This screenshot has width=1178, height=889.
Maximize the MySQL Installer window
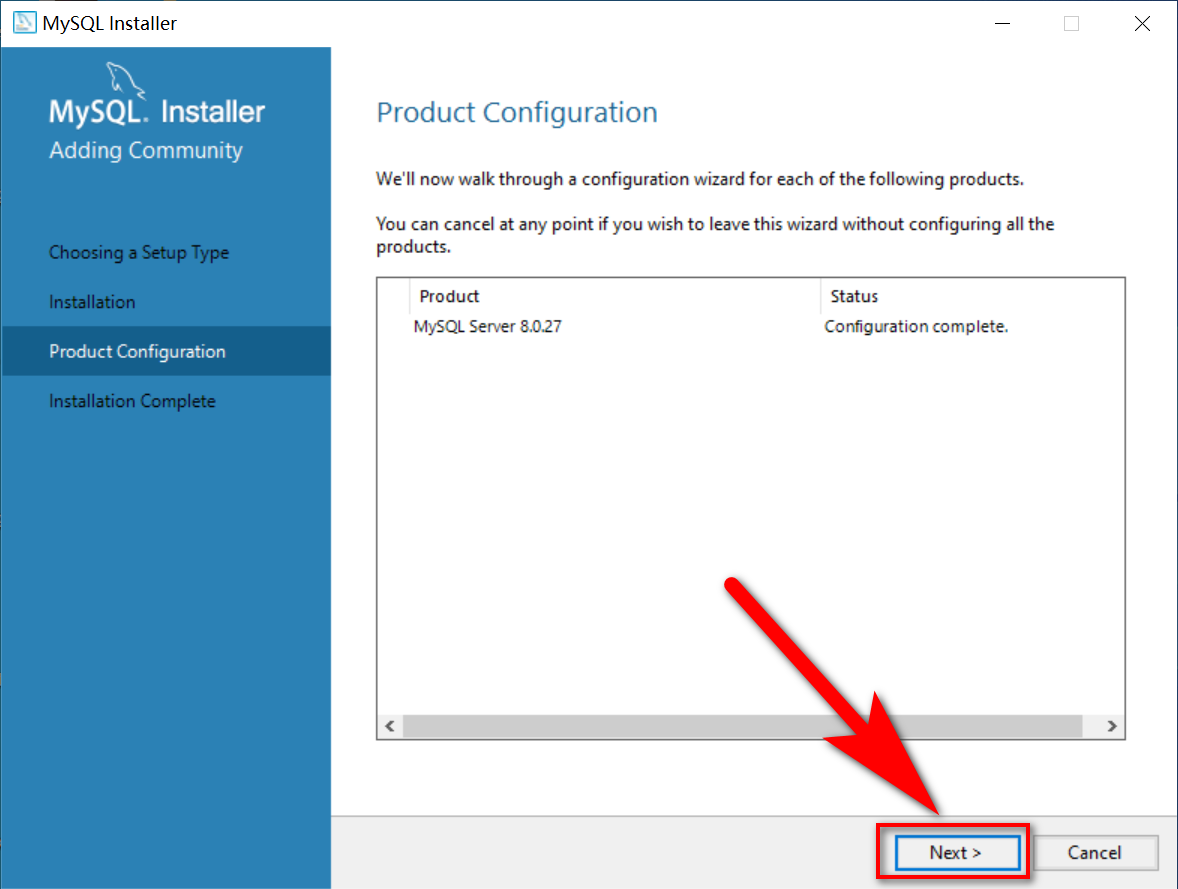pyautogui.click(x=1072, y=23)
